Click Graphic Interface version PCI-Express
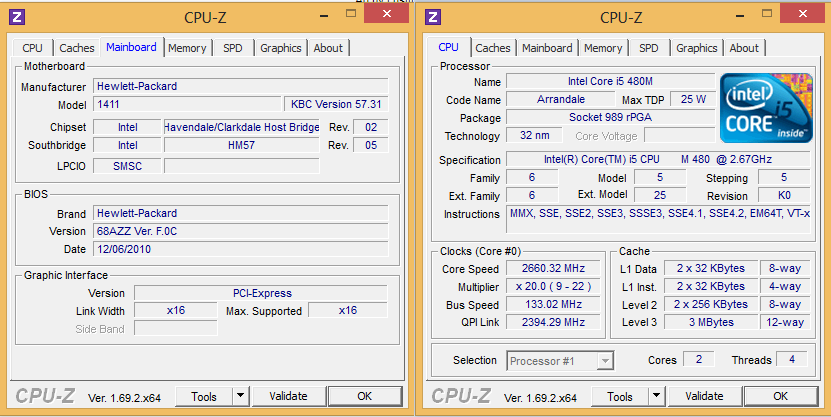831x417 pixels. [x=261, y=293]
